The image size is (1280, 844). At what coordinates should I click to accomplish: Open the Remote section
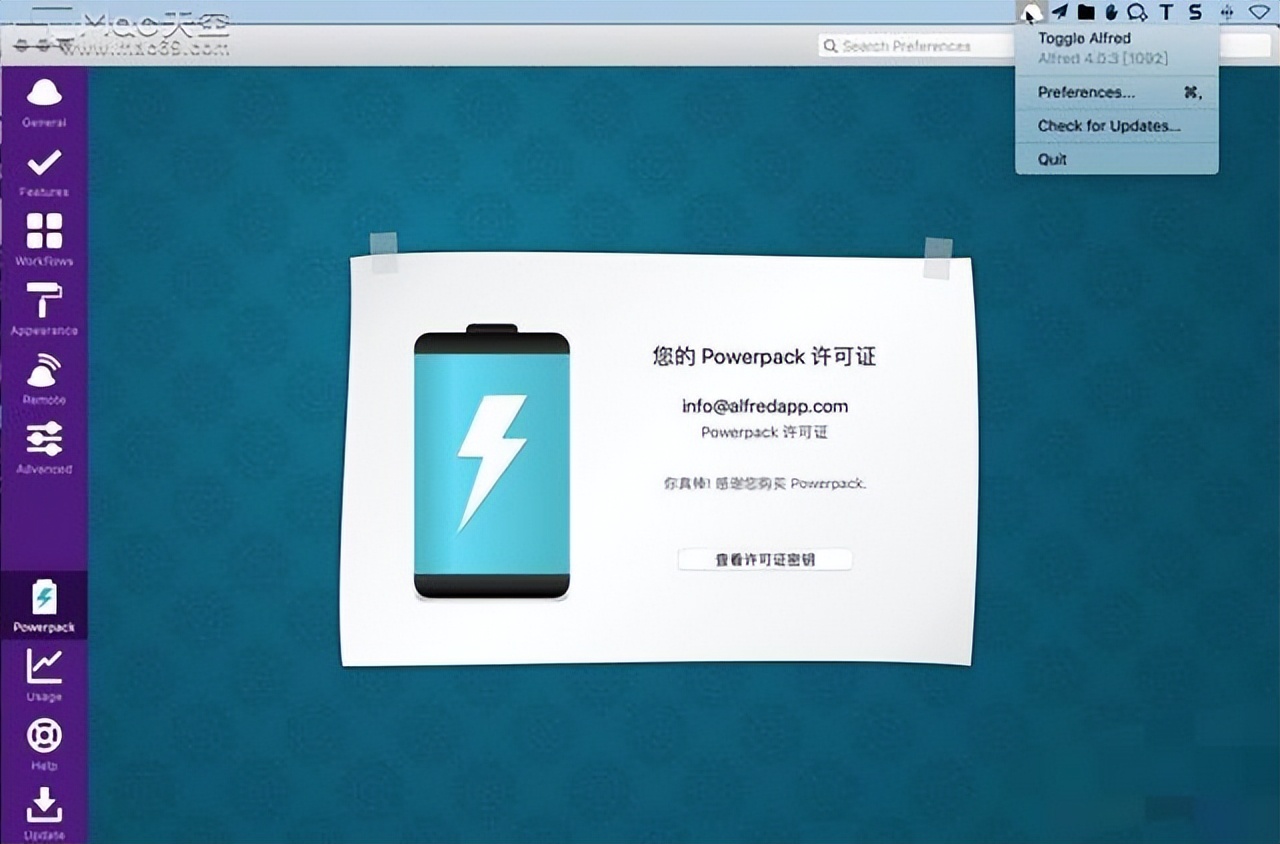point(44,379)
